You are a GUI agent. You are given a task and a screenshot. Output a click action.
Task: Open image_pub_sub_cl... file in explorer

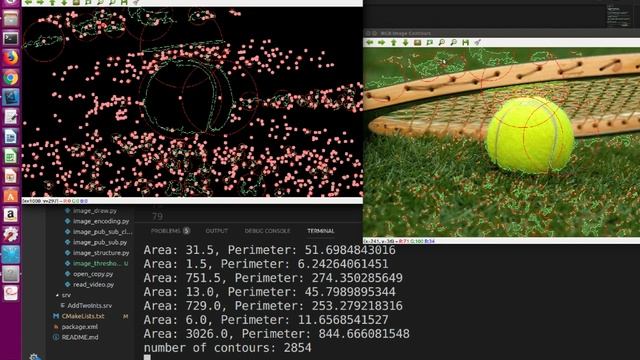coord(102,232)
